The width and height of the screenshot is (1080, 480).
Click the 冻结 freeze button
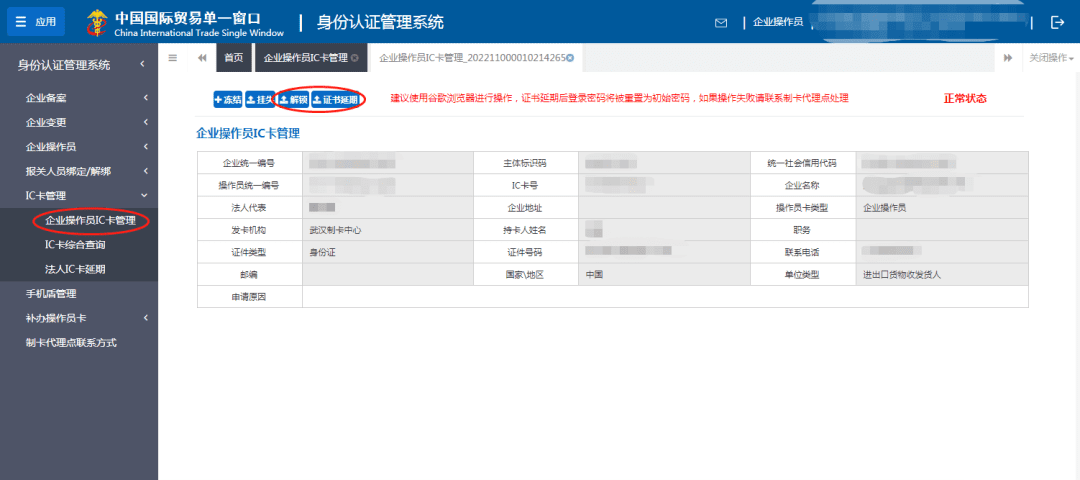coord(228,99)
